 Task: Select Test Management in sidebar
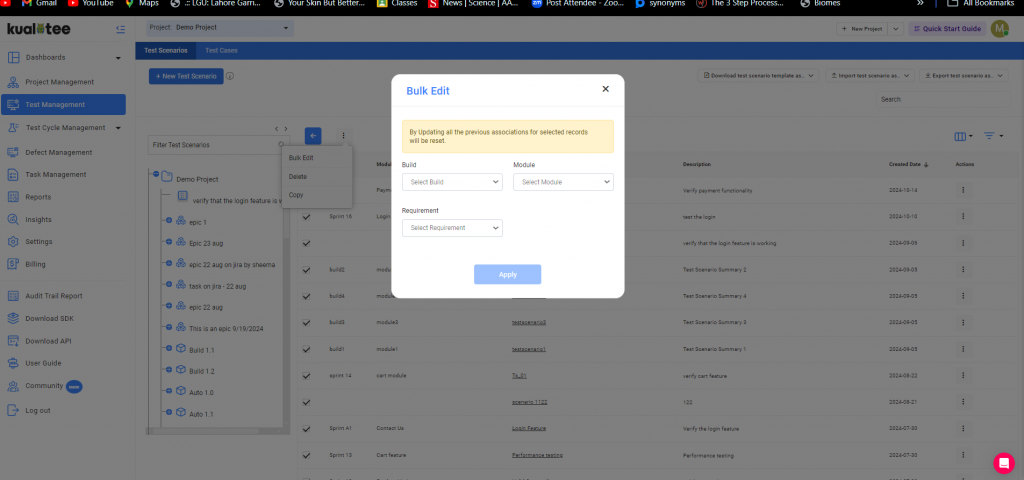[64, 104]
